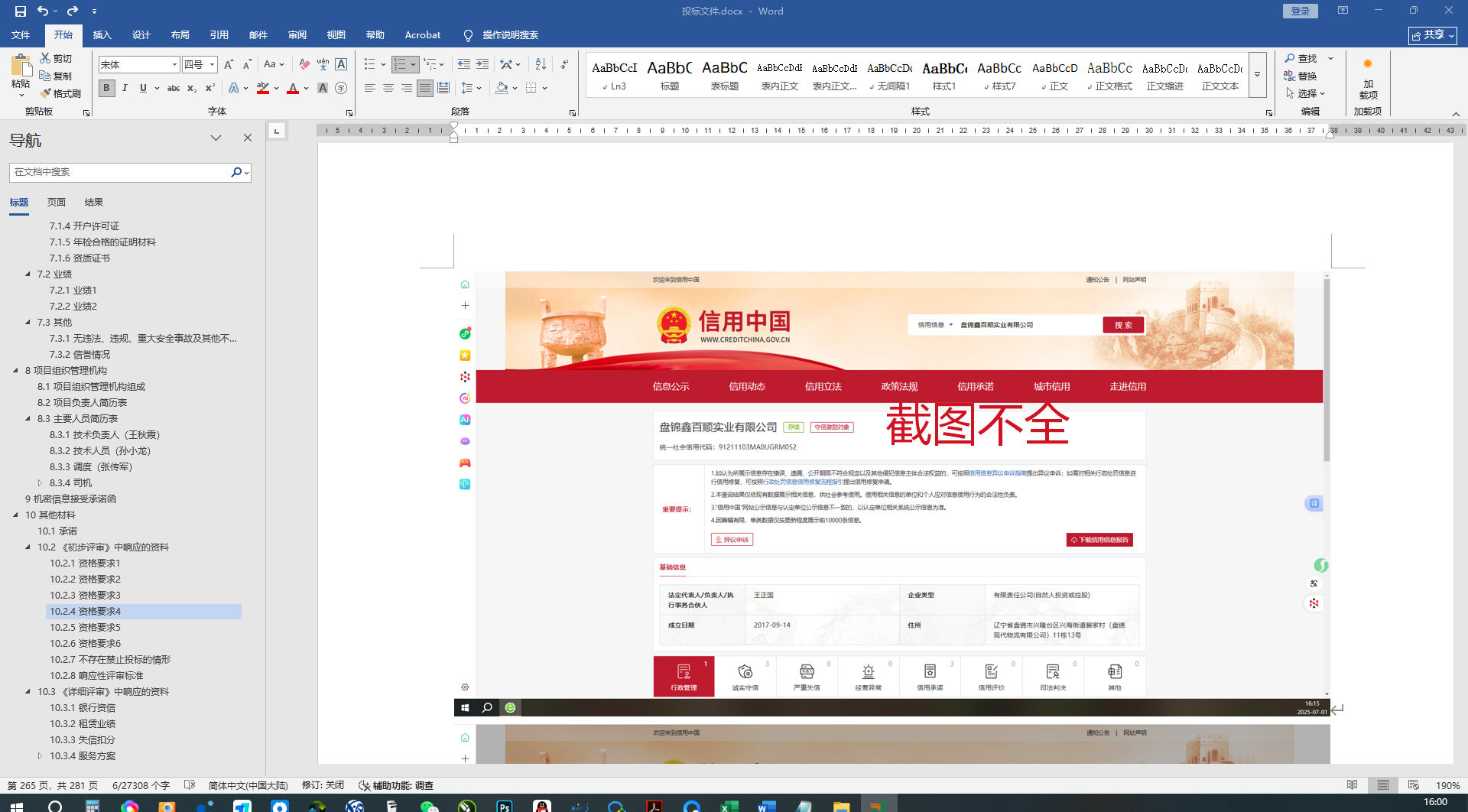The width and height of the screenshot is (1468, 812).
Task: Open the Windows Start menu
Action: point(17,806)
